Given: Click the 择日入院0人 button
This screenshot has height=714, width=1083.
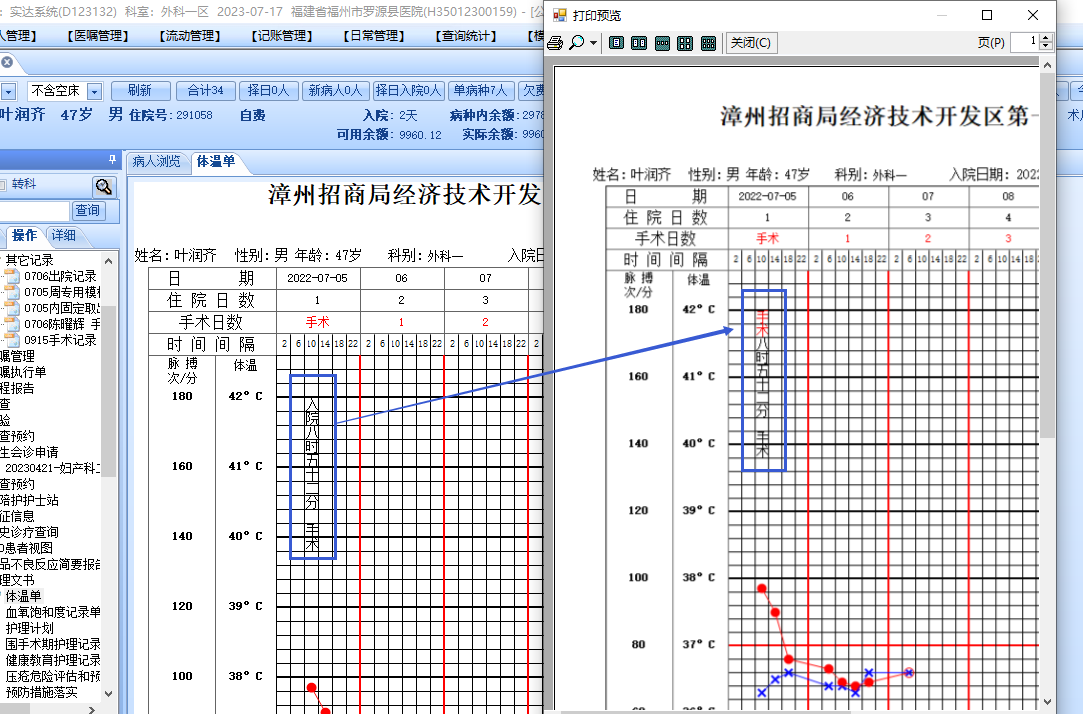Looking at the screenshot, I should tap(408, 90).
